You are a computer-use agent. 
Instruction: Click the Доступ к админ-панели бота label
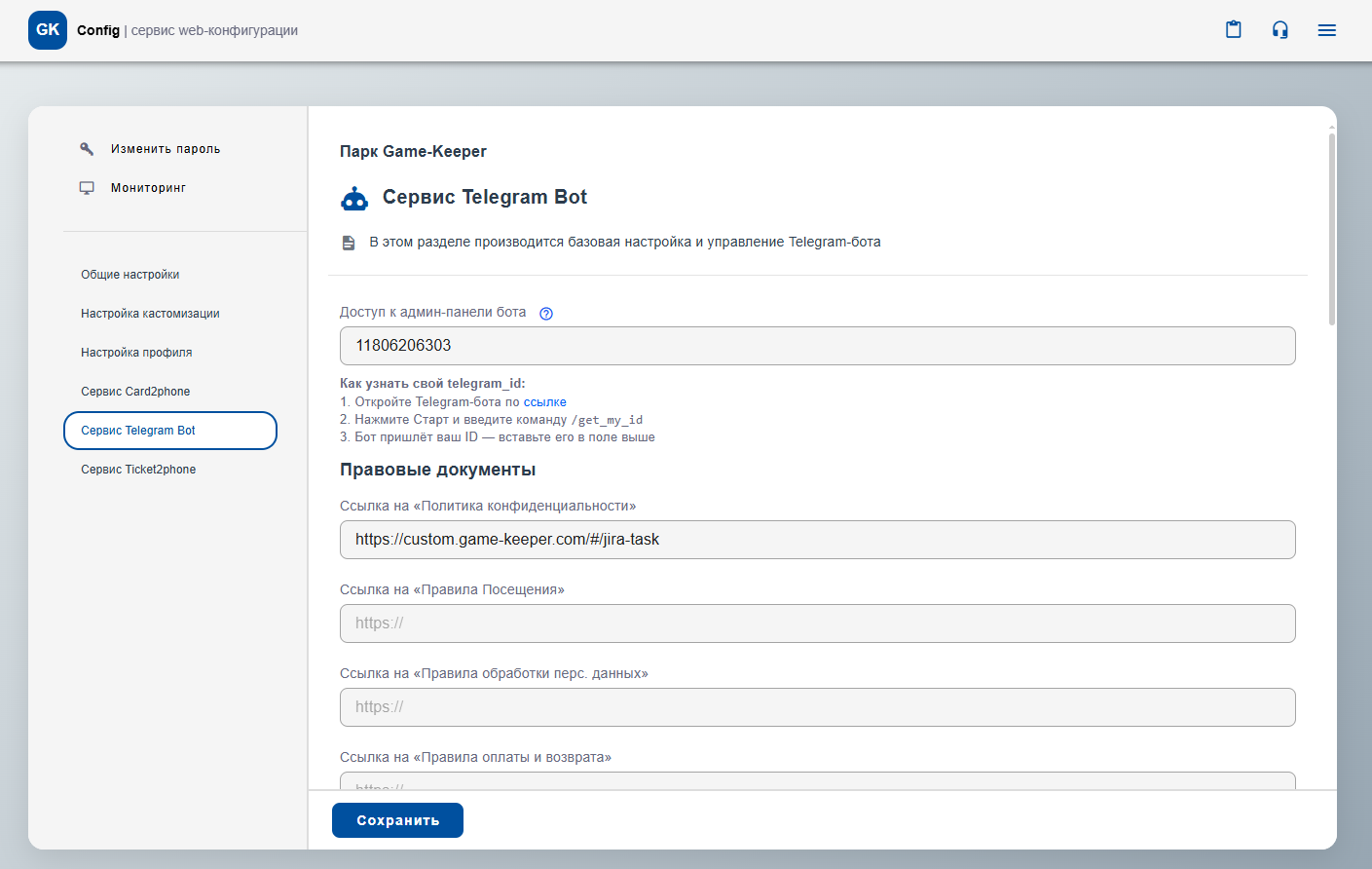pos(432,312)
